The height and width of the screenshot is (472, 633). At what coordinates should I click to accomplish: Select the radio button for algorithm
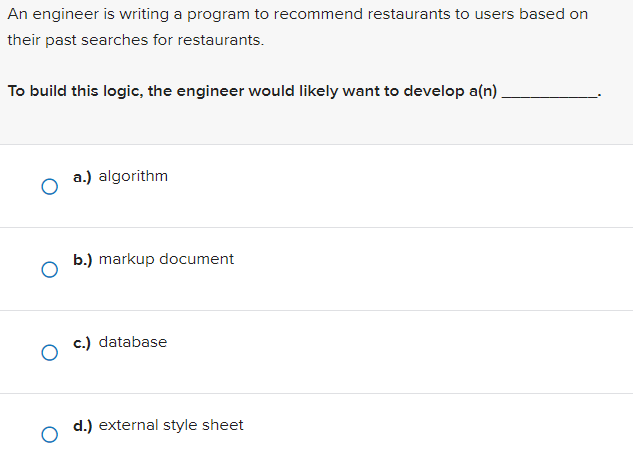pyautogui.click(x=48, y=186)
